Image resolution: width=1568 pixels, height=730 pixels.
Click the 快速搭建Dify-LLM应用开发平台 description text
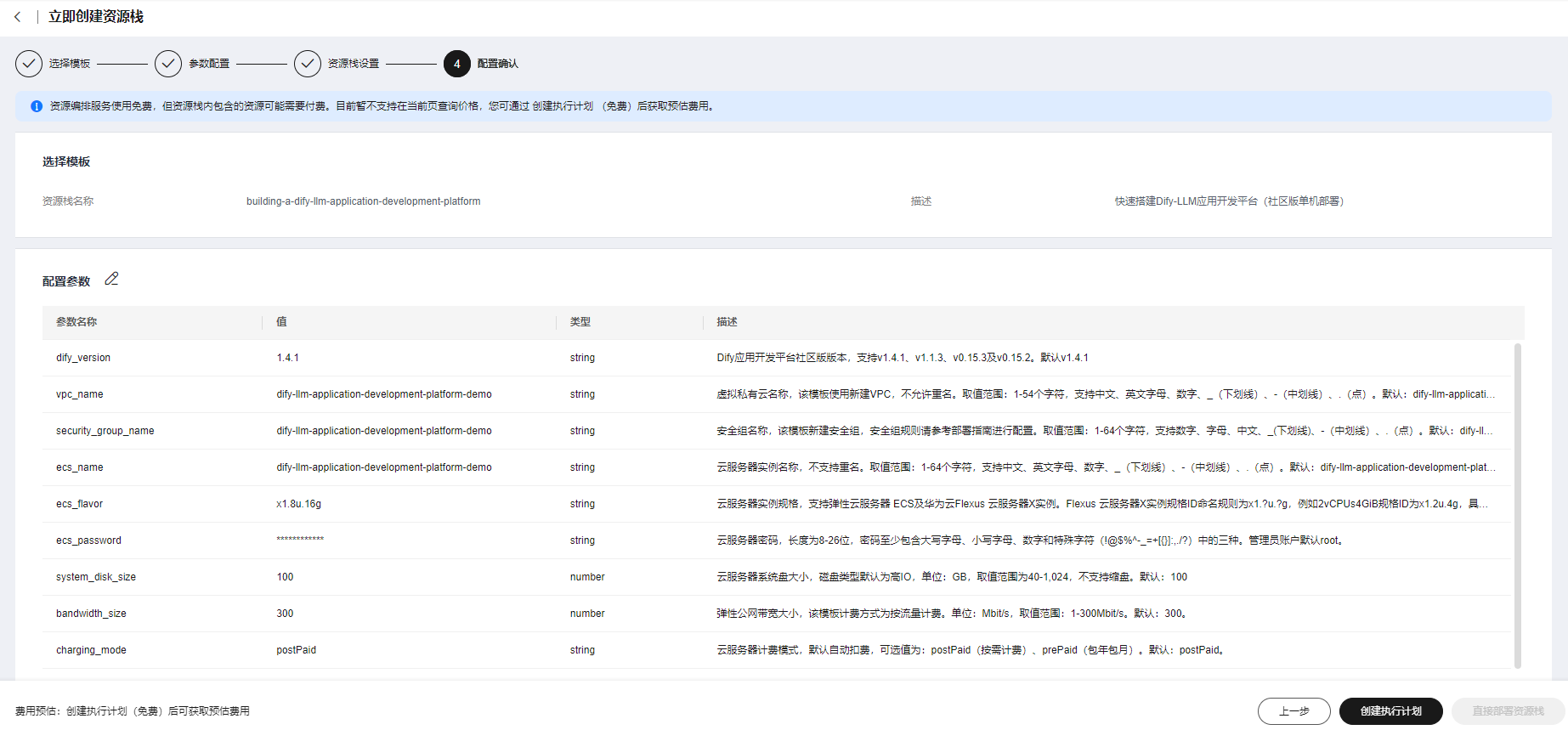(1230, 201)
